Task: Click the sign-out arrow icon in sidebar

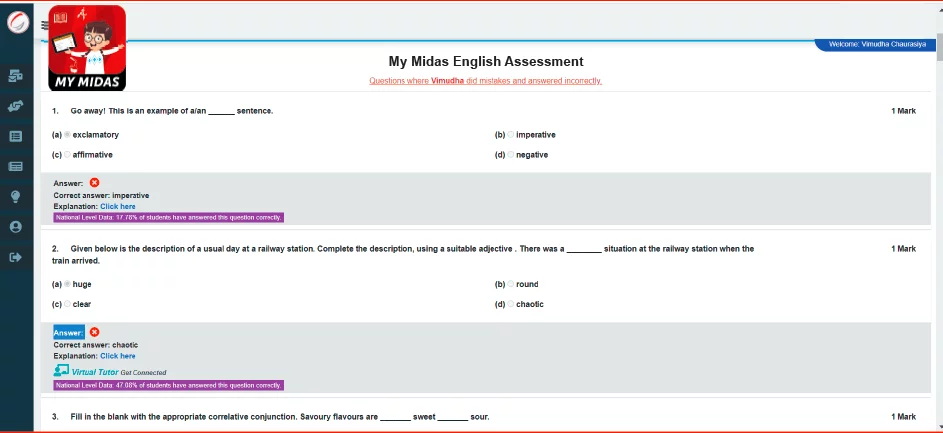Action: pyautogui.click(x=15, y=257)
